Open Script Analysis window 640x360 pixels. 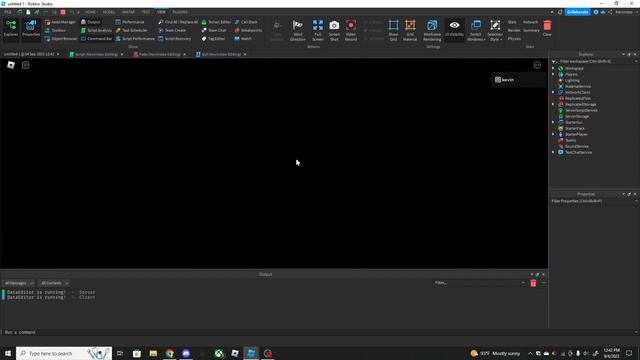coord(96,30)
